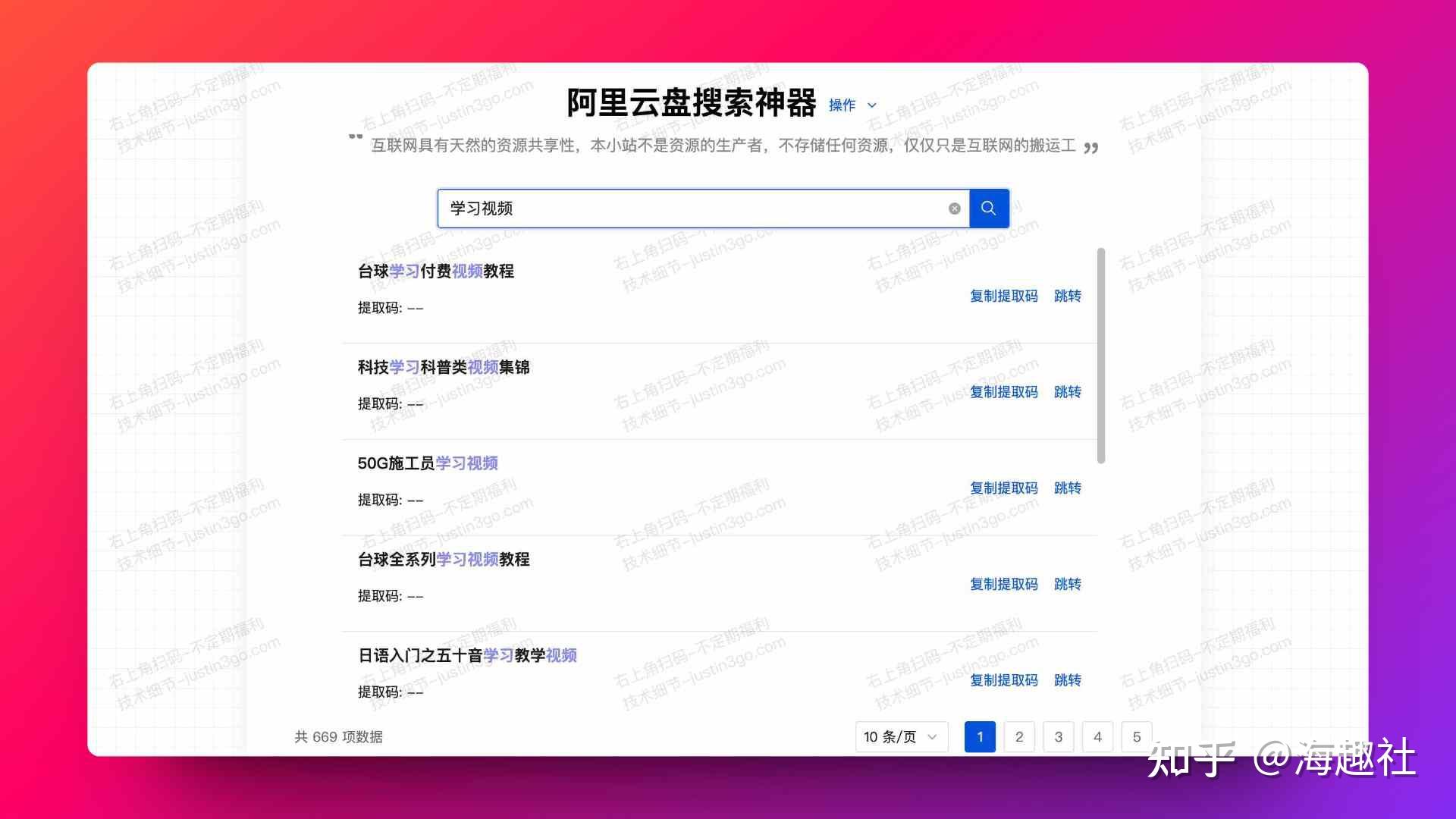Go to pagination page 4
The height and width of the screenshot is (819, 1456).
(x=1097, y=737)
